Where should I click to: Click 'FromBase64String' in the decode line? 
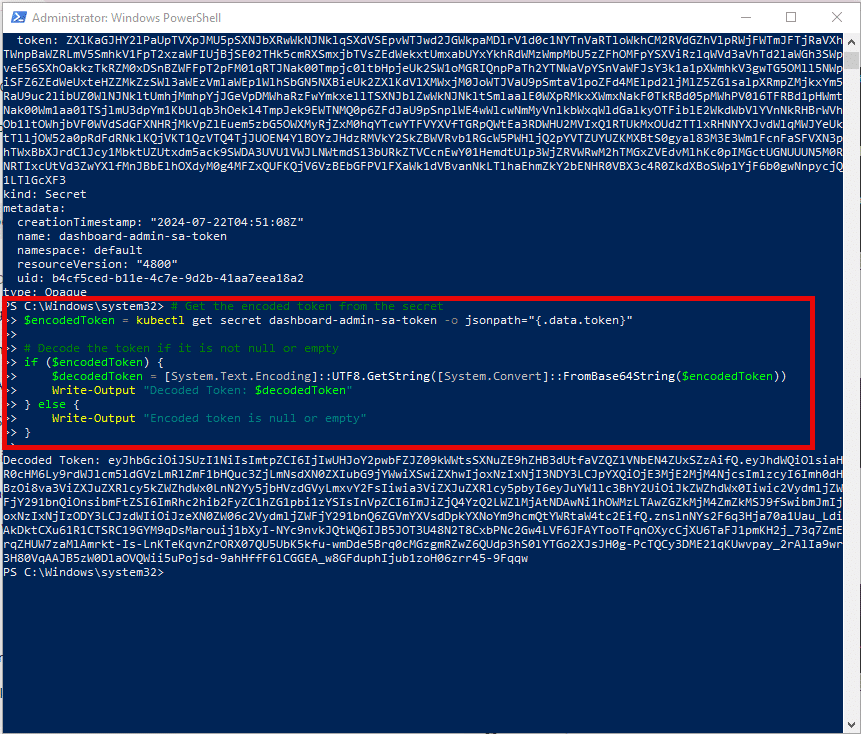click(x=619, y=377)
